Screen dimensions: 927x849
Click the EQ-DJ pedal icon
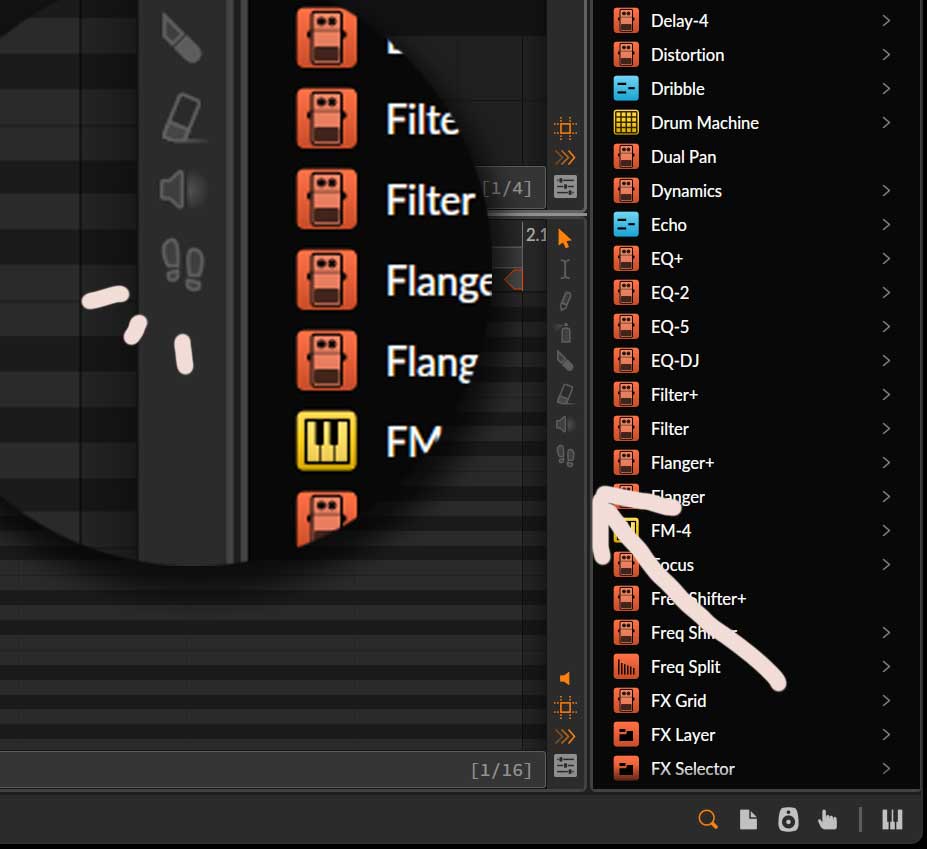coord(626,361)
